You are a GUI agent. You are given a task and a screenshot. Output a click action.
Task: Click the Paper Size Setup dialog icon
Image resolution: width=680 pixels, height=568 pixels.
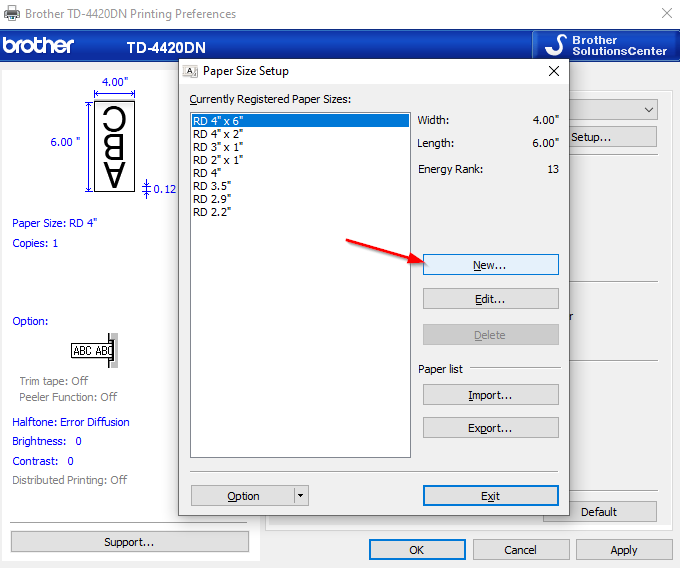coord(190,71)
